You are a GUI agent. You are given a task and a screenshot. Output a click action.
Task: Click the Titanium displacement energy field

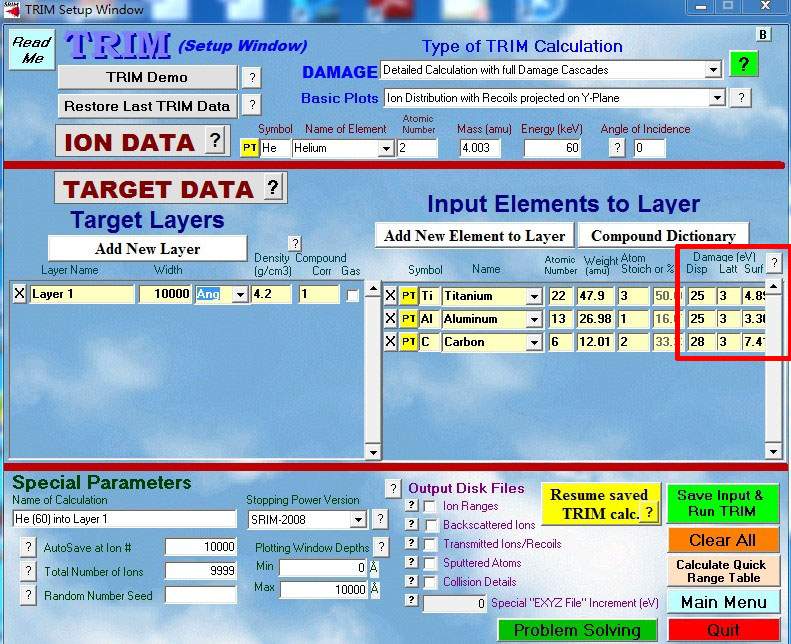(702, 296)
